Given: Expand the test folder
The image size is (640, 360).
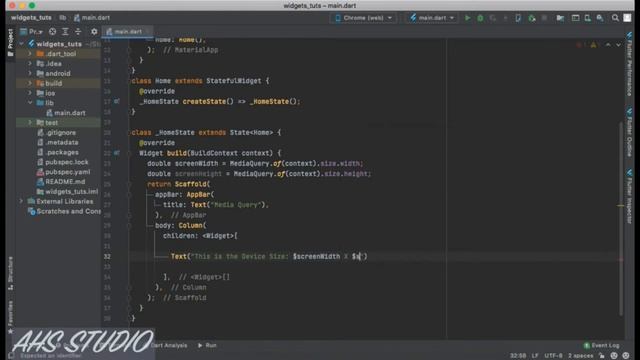Looking at the screenshot, I should pyautogui.click(x=30, y=123).
